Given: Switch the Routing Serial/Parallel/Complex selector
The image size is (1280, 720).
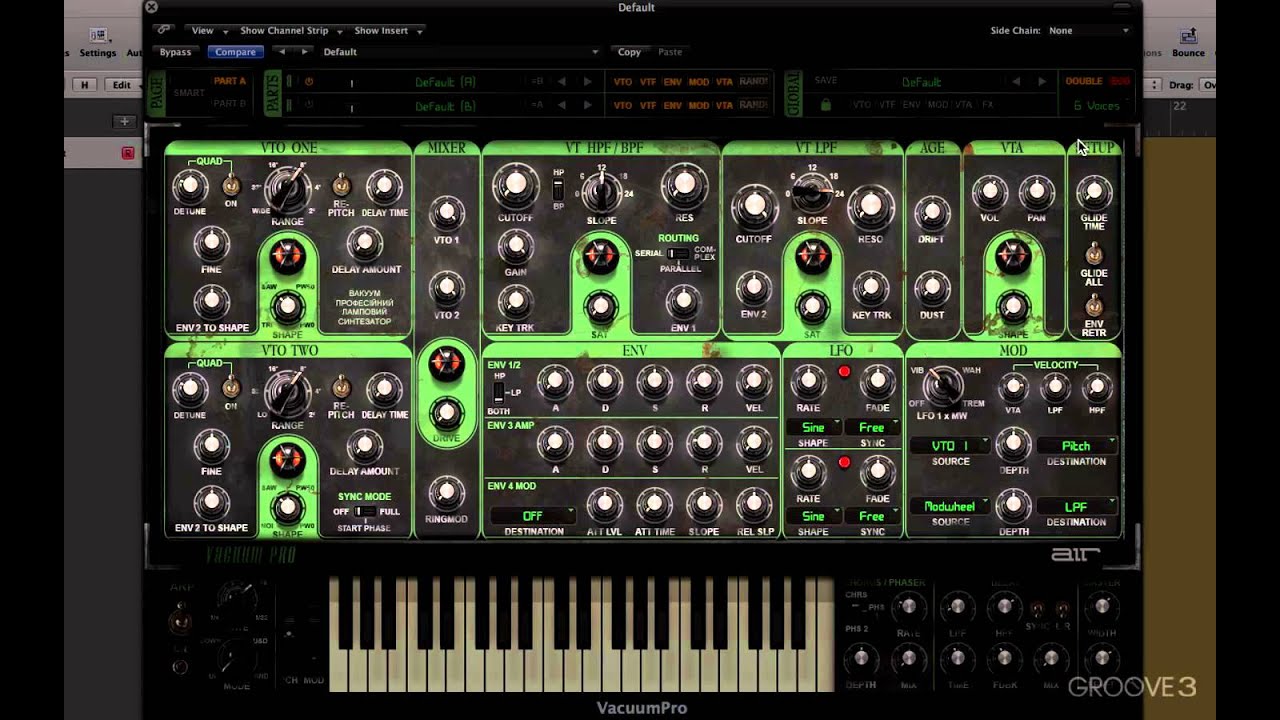Looking at the screenshot, I should click(x=678, y=254).
